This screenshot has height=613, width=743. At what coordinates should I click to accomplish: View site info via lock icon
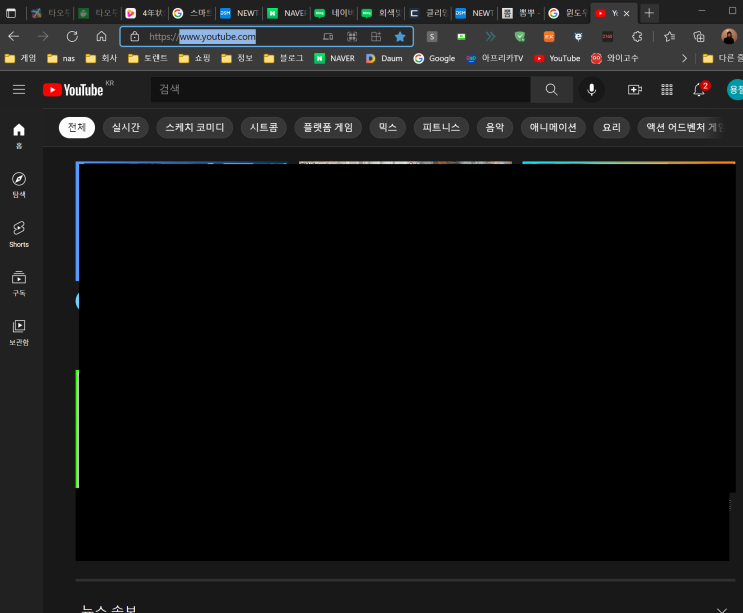pyautogui.click(x=135, y=36)
